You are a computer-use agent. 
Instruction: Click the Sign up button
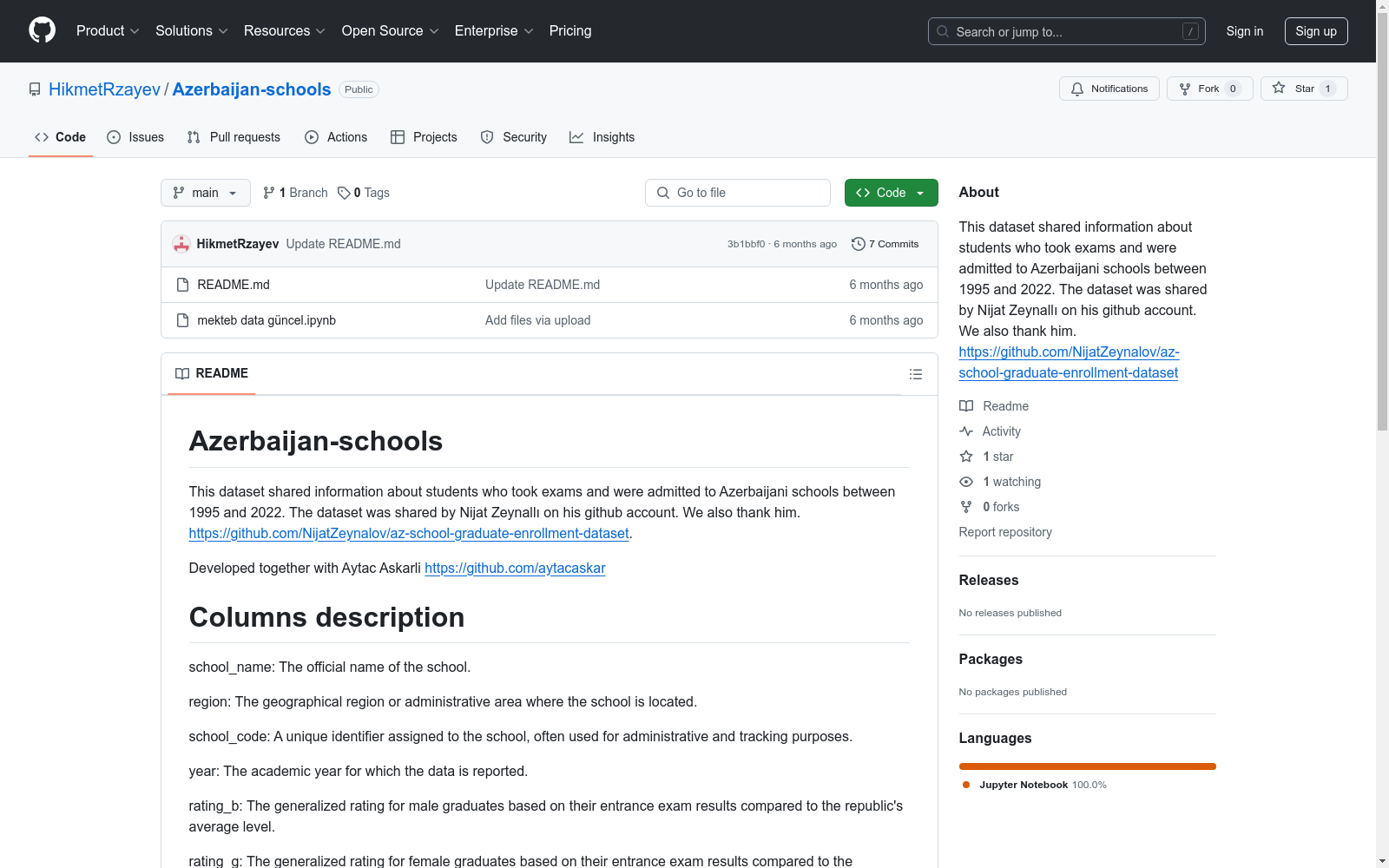point(1316,31)
